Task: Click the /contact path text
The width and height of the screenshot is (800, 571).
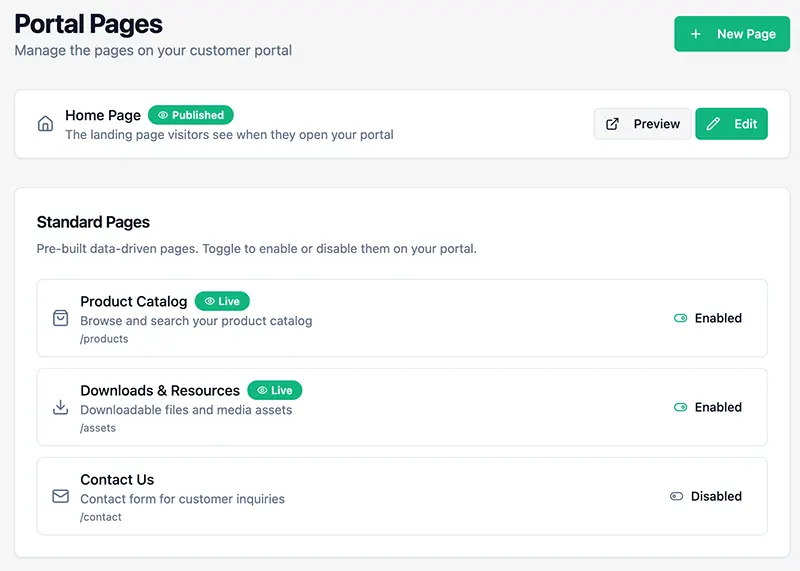Action: [101, 517]
